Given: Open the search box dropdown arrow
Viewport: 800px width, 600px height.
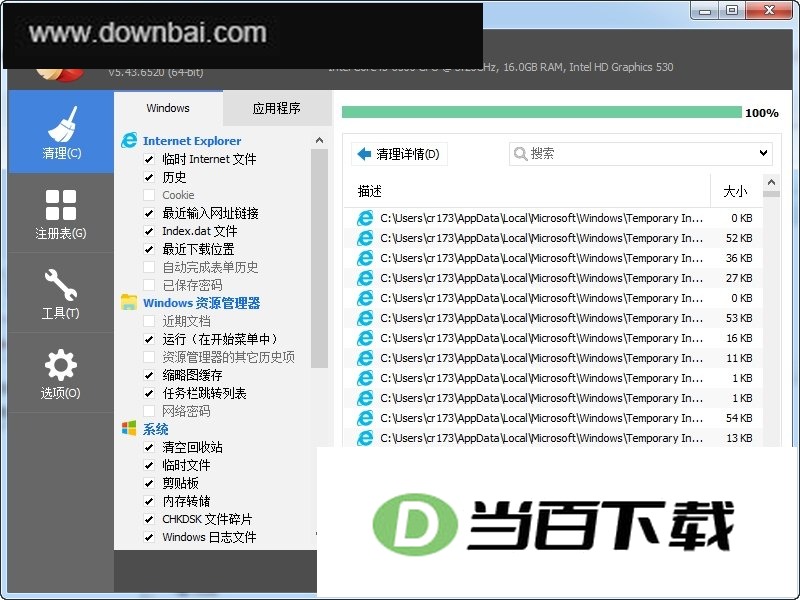Looking at the screenshot, I should (763, 153).
